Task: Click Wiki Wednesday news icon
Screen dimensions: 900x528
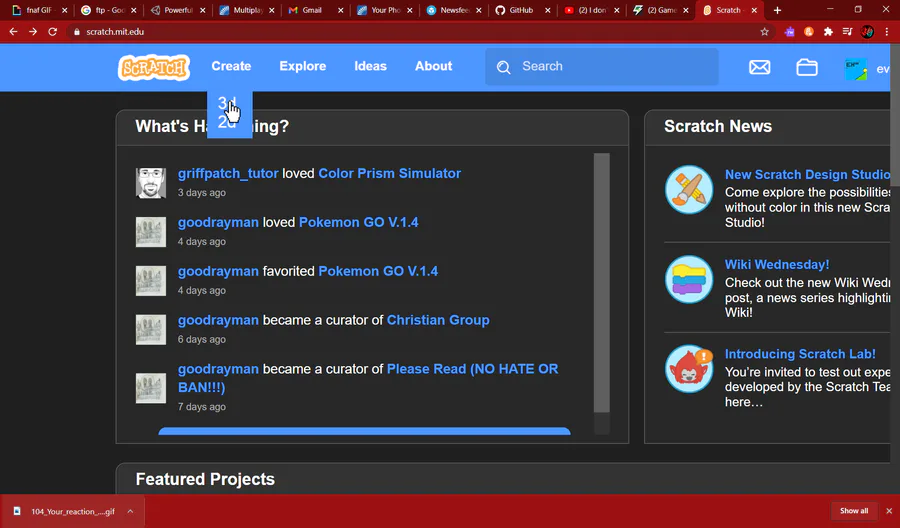Action: click(x=689, y=279)
